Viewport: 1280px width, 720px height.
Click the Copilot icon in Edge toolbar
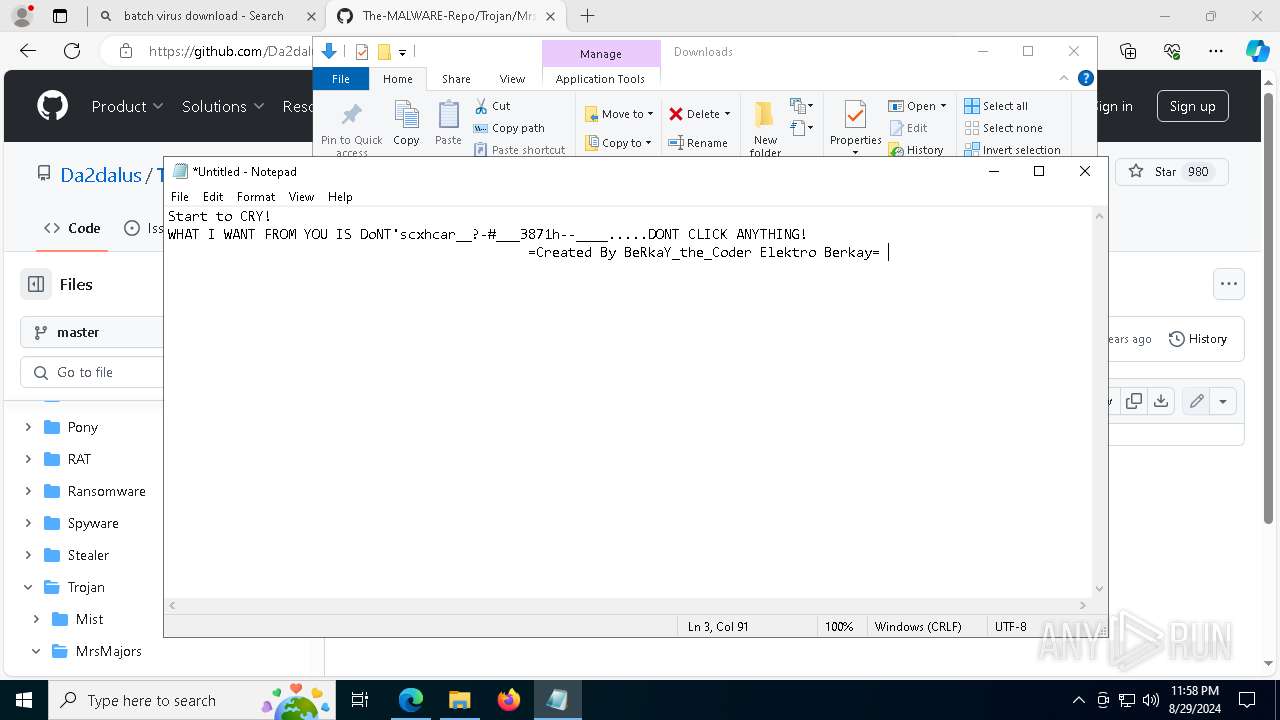tap(1257, 51)
